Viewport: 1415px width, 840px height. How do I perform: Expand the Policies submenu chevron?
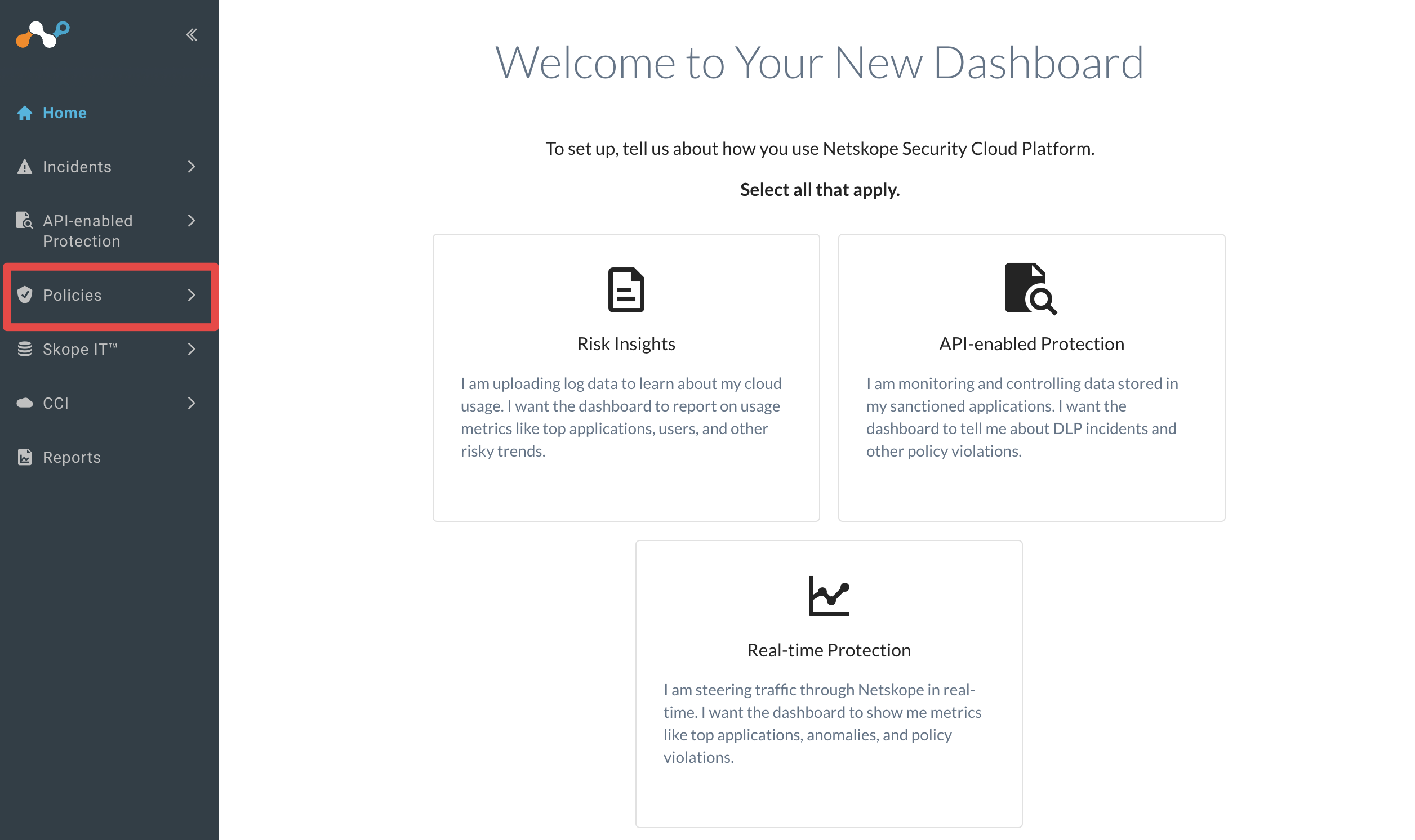(x=192, y=294)
